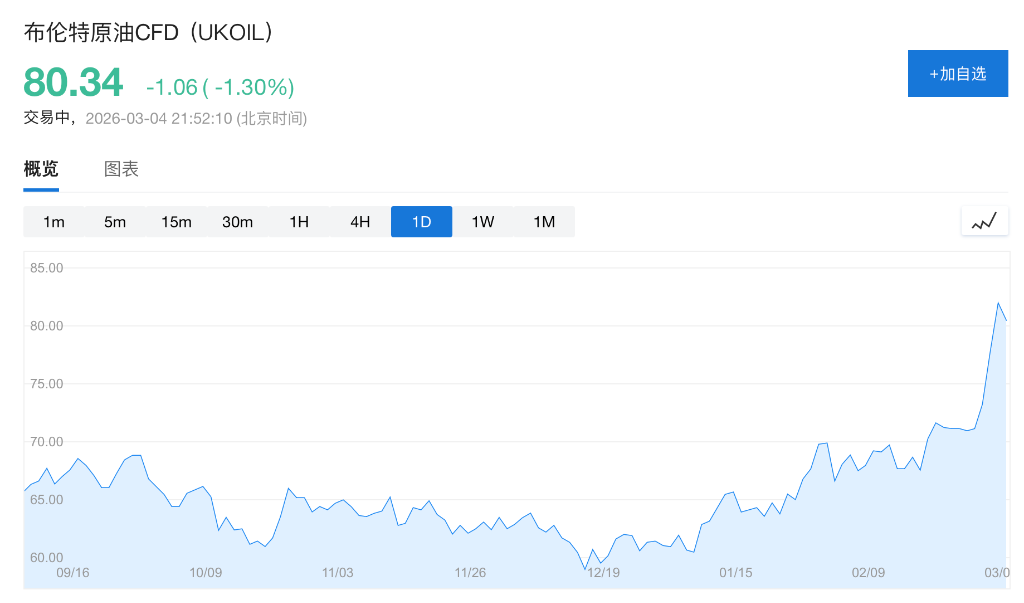Select the 1m timeframe
This screenshot has width=1024, height=603.
54,222
